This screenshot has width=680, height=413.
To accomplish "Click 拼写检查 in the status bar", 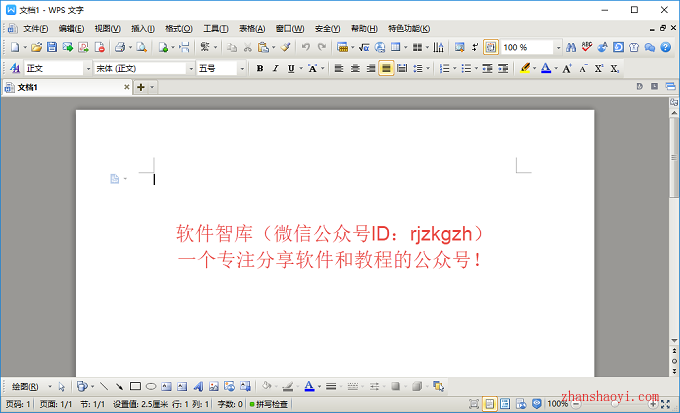I will point(269,404).
